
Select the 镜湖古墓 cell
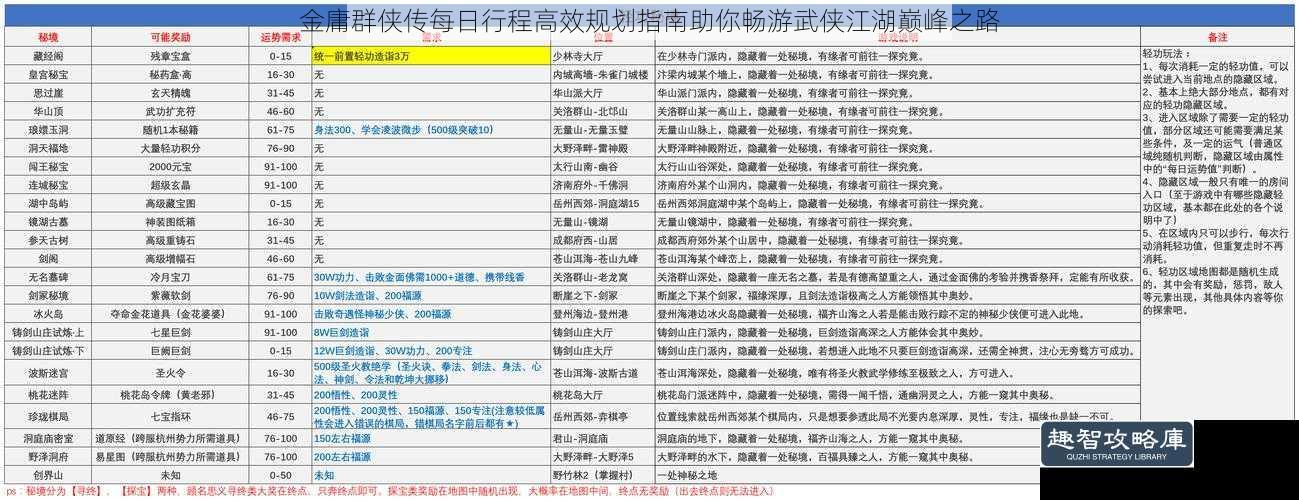(x=48, y=221)
